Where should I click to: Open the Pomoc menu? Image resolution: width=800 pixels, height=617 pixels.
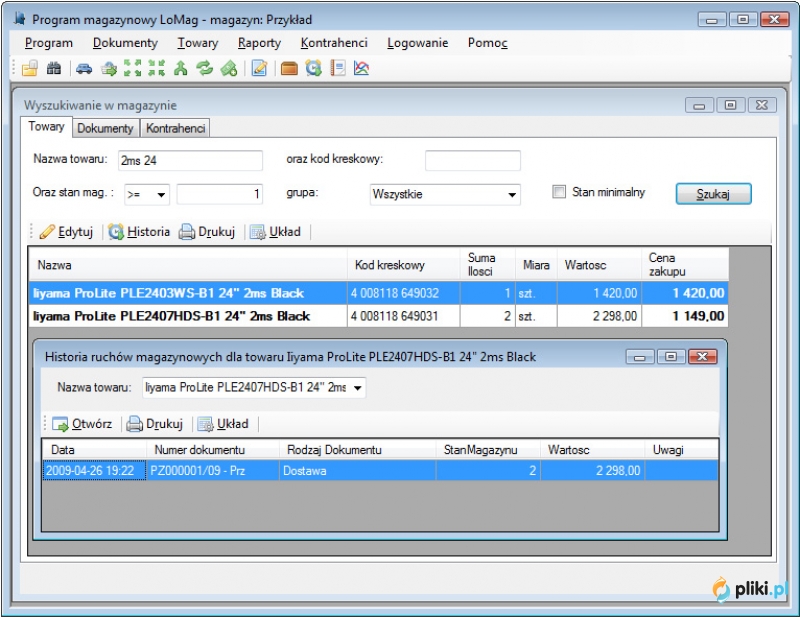tap(488, 43)
